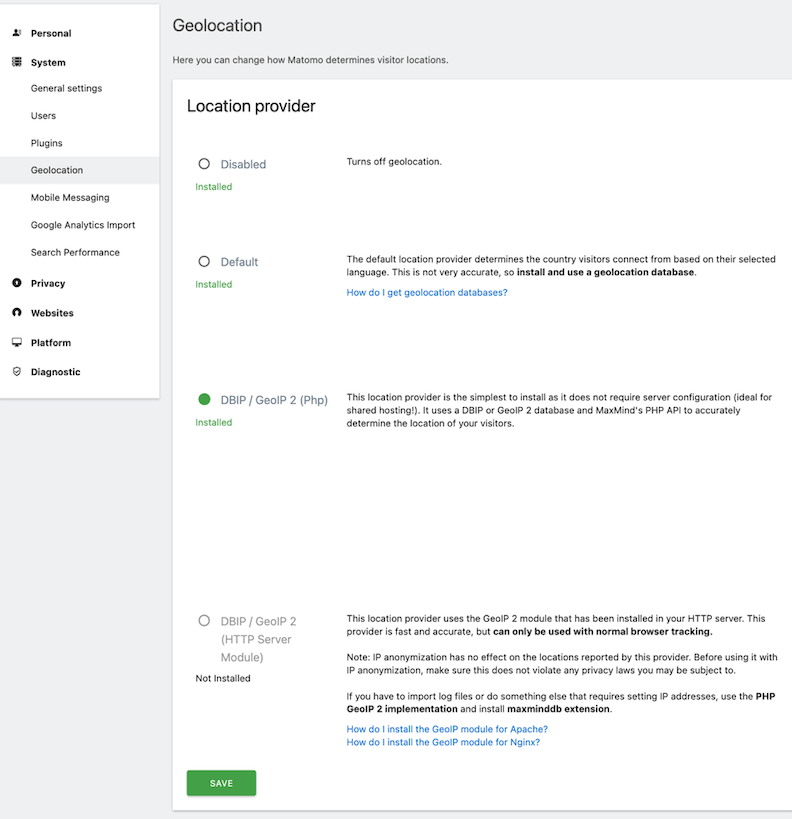Expand the Websites section
This screenshot has height=819, width=792.
tap(53, 312)
